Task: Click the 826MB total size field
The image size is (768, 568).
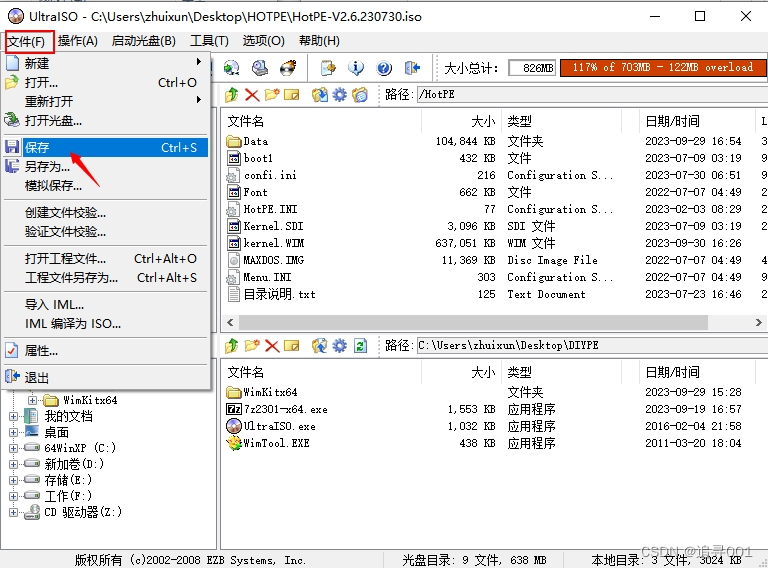Action: [532, 68]
